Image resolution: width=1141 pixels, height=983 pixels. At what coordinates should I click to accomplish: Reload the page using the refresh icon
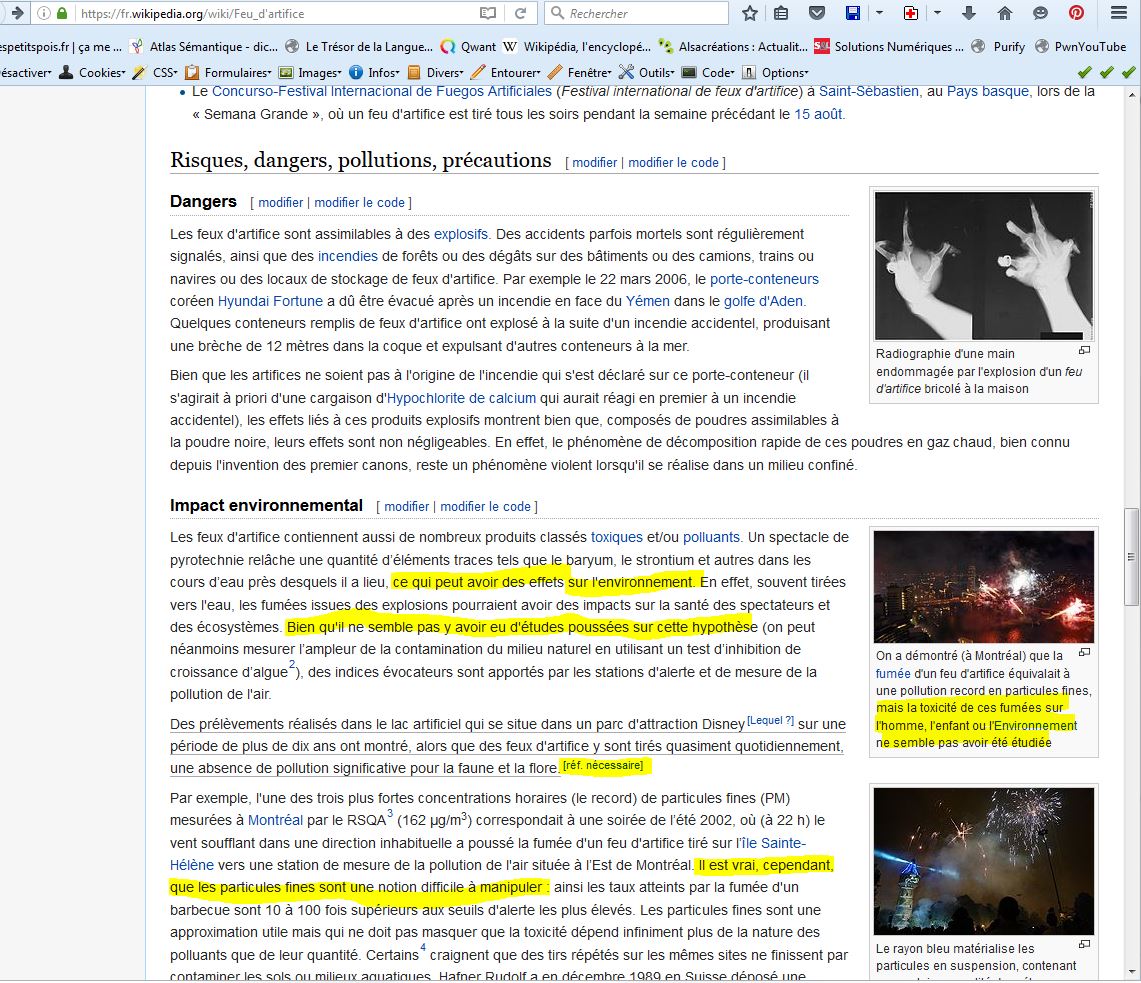click(x=520, y=13)
